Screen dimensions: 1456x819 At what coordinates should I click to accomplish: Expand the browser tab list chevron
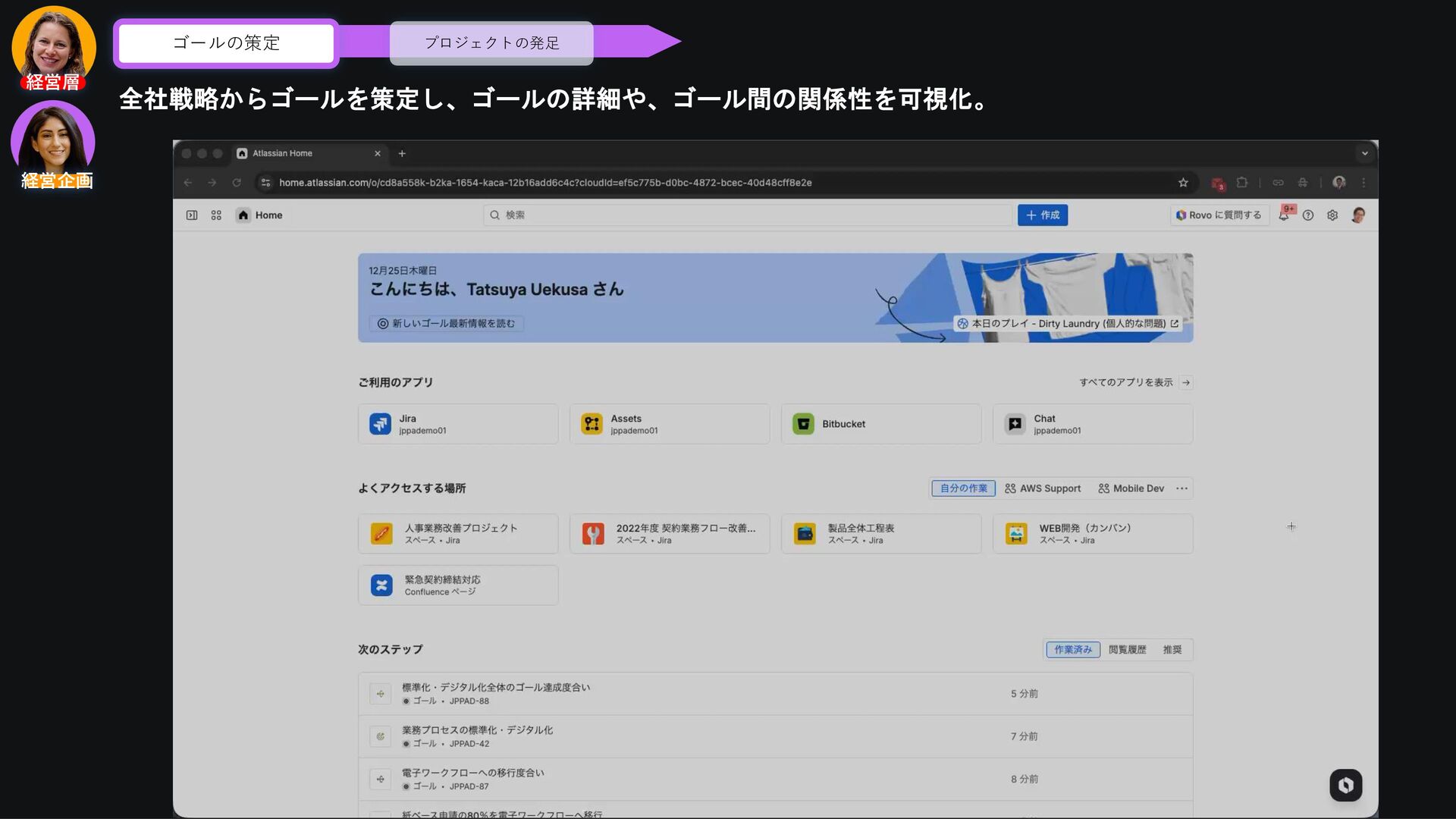point(1365,153)
